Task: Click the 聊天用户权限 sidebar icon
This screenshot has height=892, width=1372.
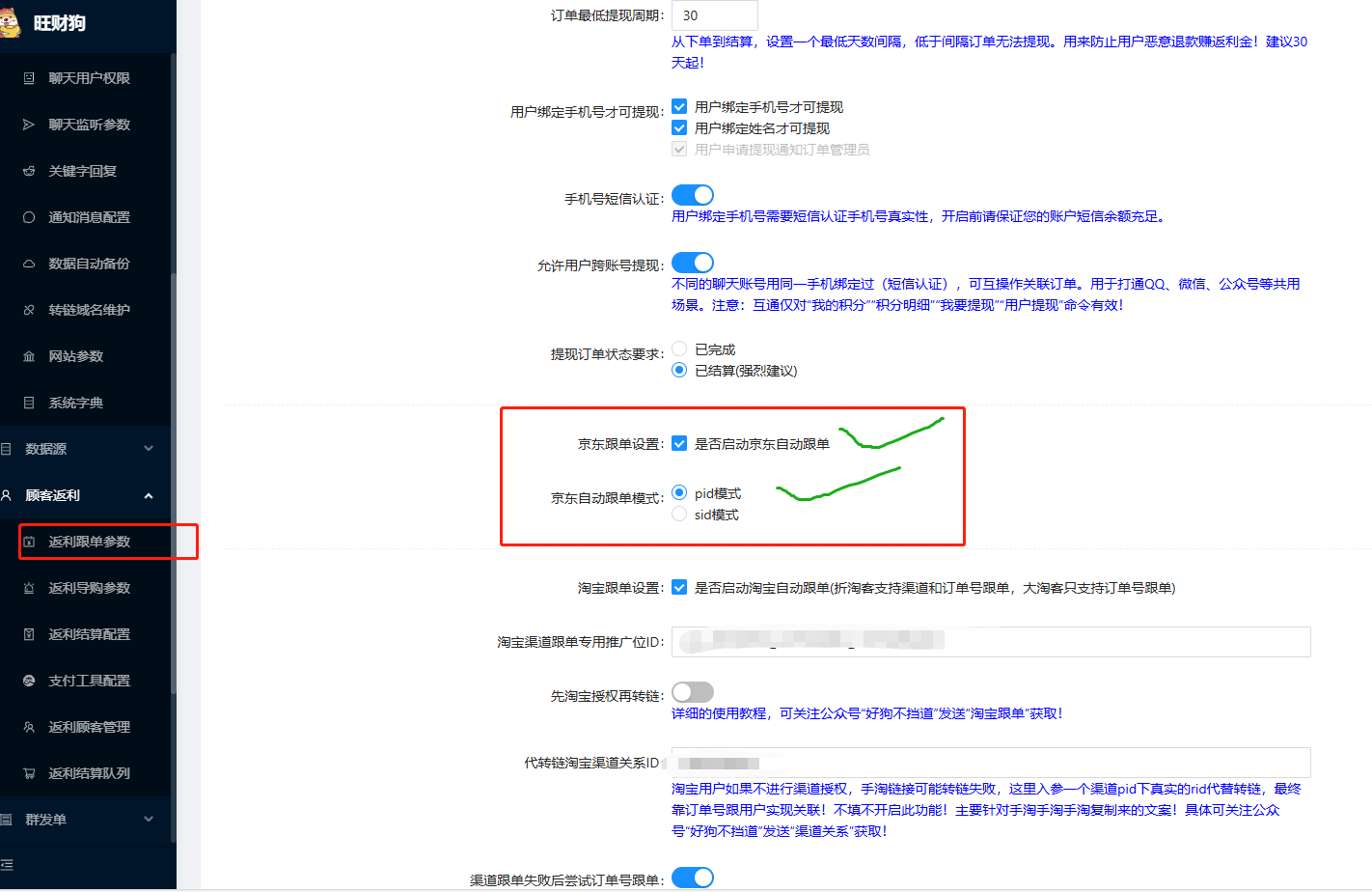Action: (x=29, y=78)
